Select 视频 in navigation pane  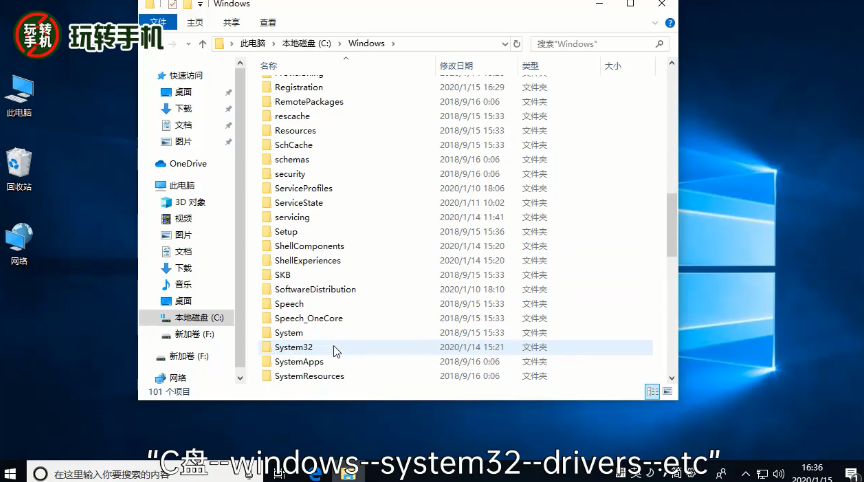coord(176,219)
